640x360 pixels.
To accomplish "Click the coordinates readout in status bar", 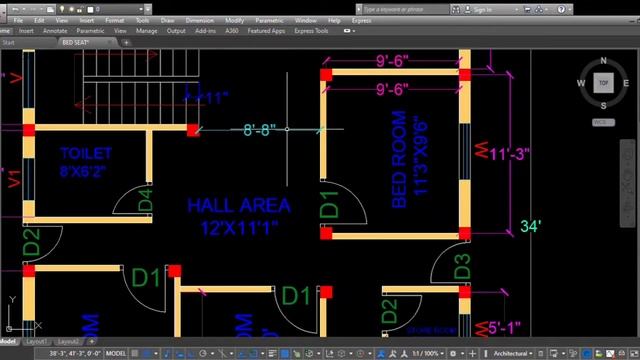I will point(75,353).
